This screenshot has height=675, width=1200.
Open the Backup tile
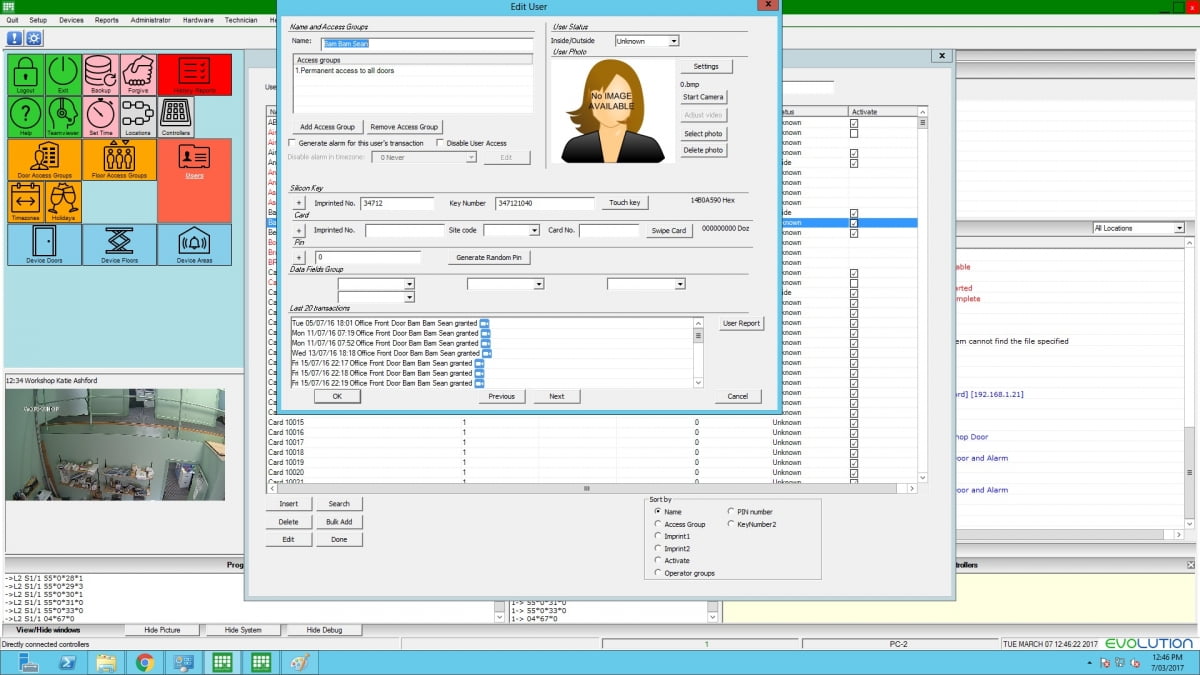(100, 75)
